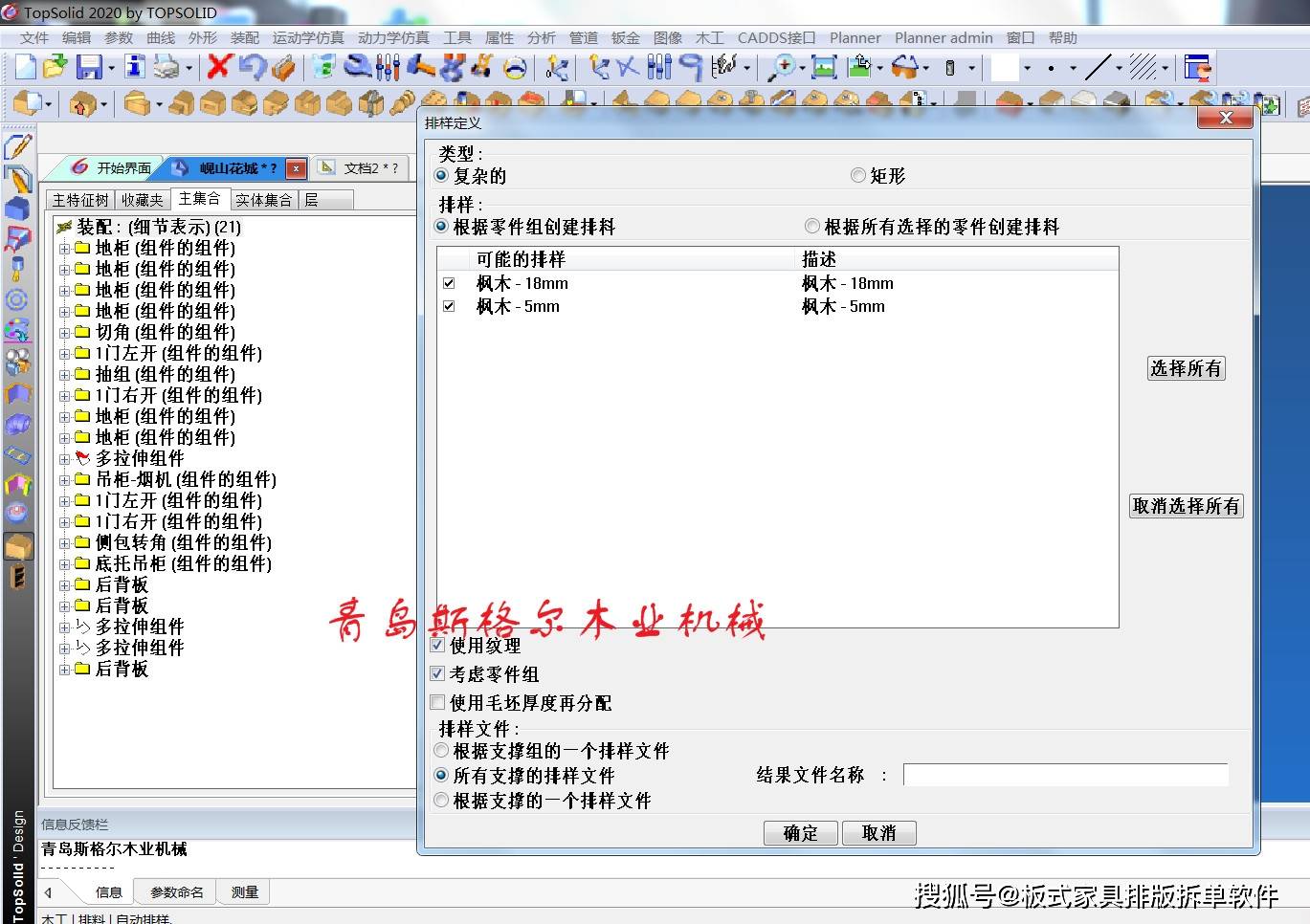Click the zoom-to-fit landscape icon

pos(824,67)
